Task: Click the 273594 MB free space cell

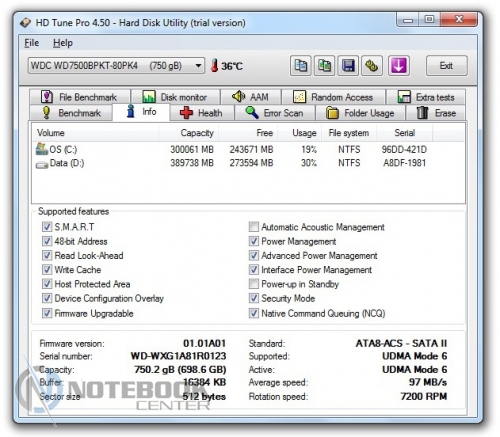Action: tap(251, 163)
